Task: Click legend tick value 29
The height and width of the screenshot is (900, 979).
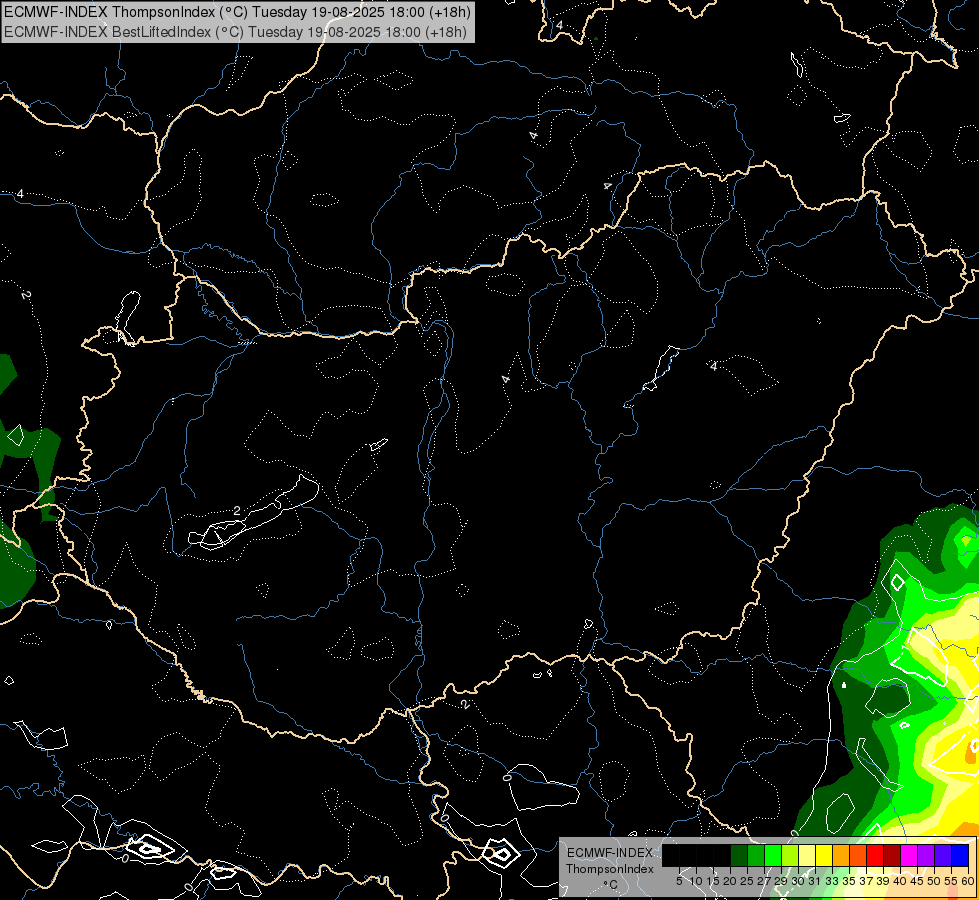Action: pos(782,881)
